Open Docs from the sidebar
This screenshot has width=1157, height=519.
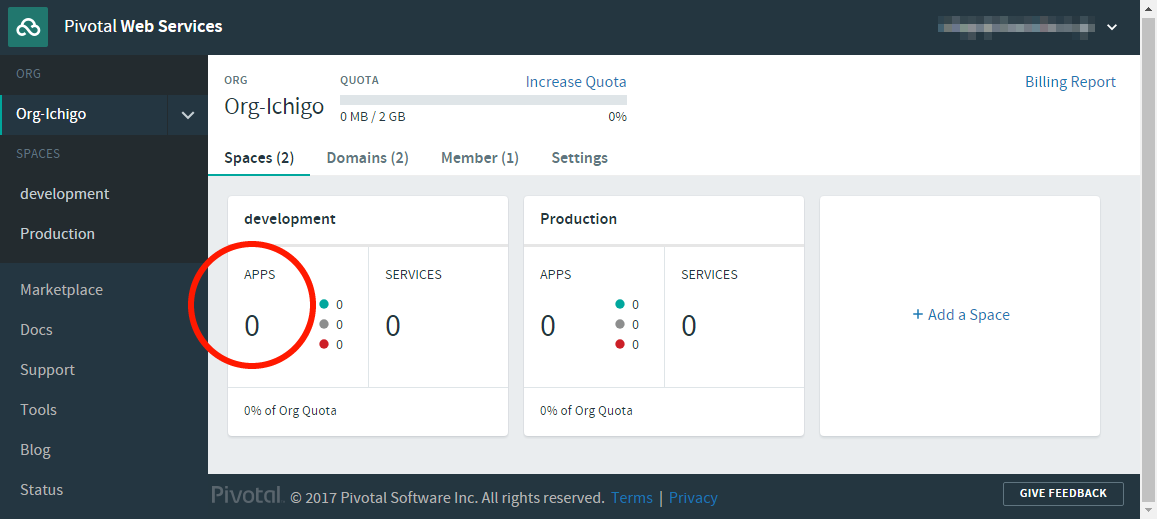36,329
